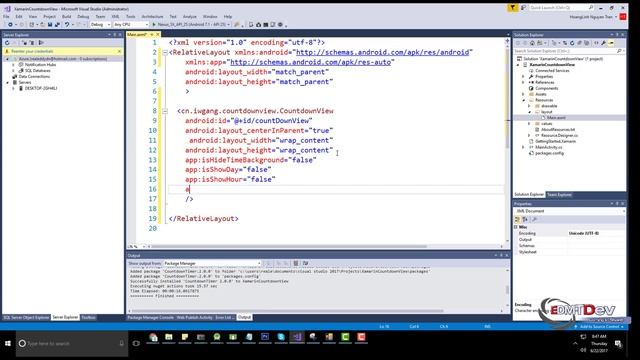Follow the schemas.android.com/apk/res/android link

(x=382, y=52)
